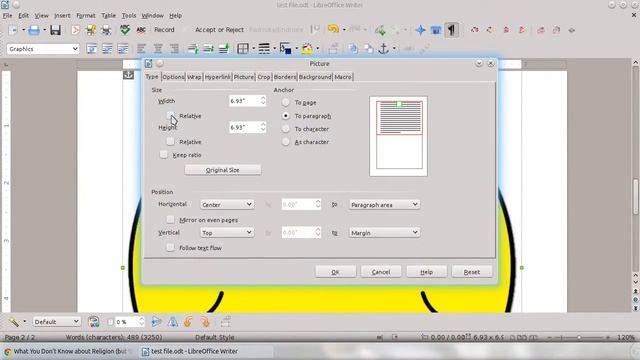Click the Spelling and Grammar check icon
This screenshot has height=360, width=640.
click(125, 30)
